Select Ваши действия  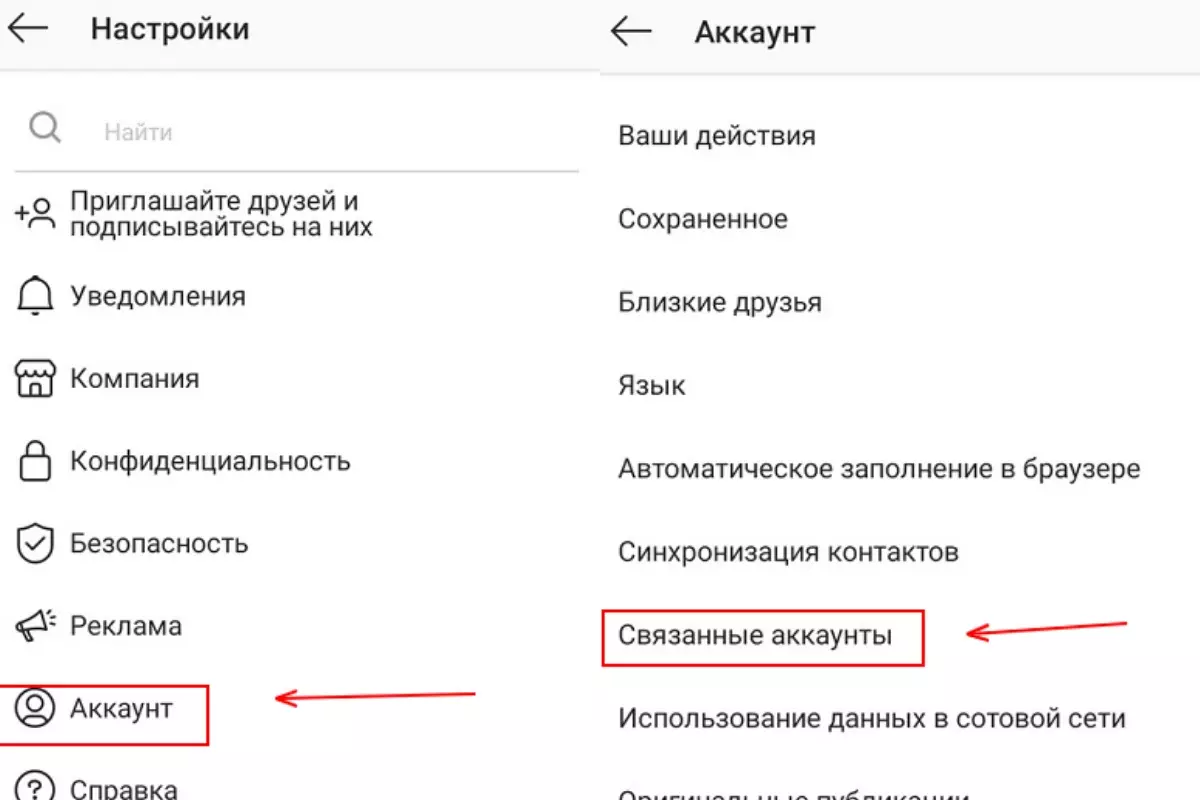tap(718, 135)
